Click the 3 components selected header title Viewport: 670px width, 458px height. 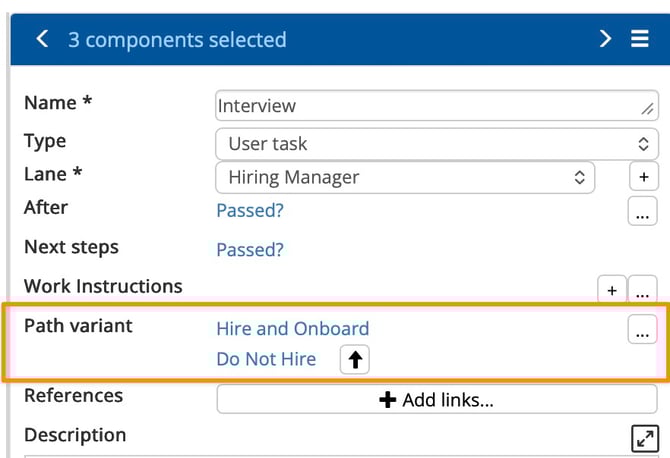[x=177, y=40]
